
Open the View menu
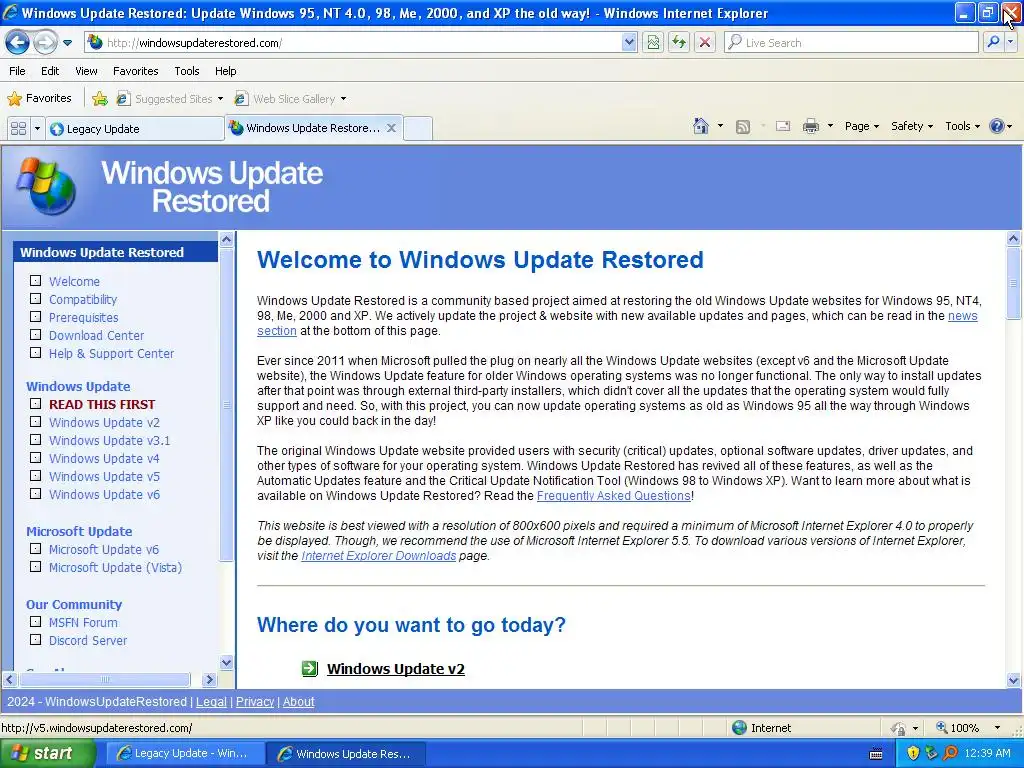[86, 71]
